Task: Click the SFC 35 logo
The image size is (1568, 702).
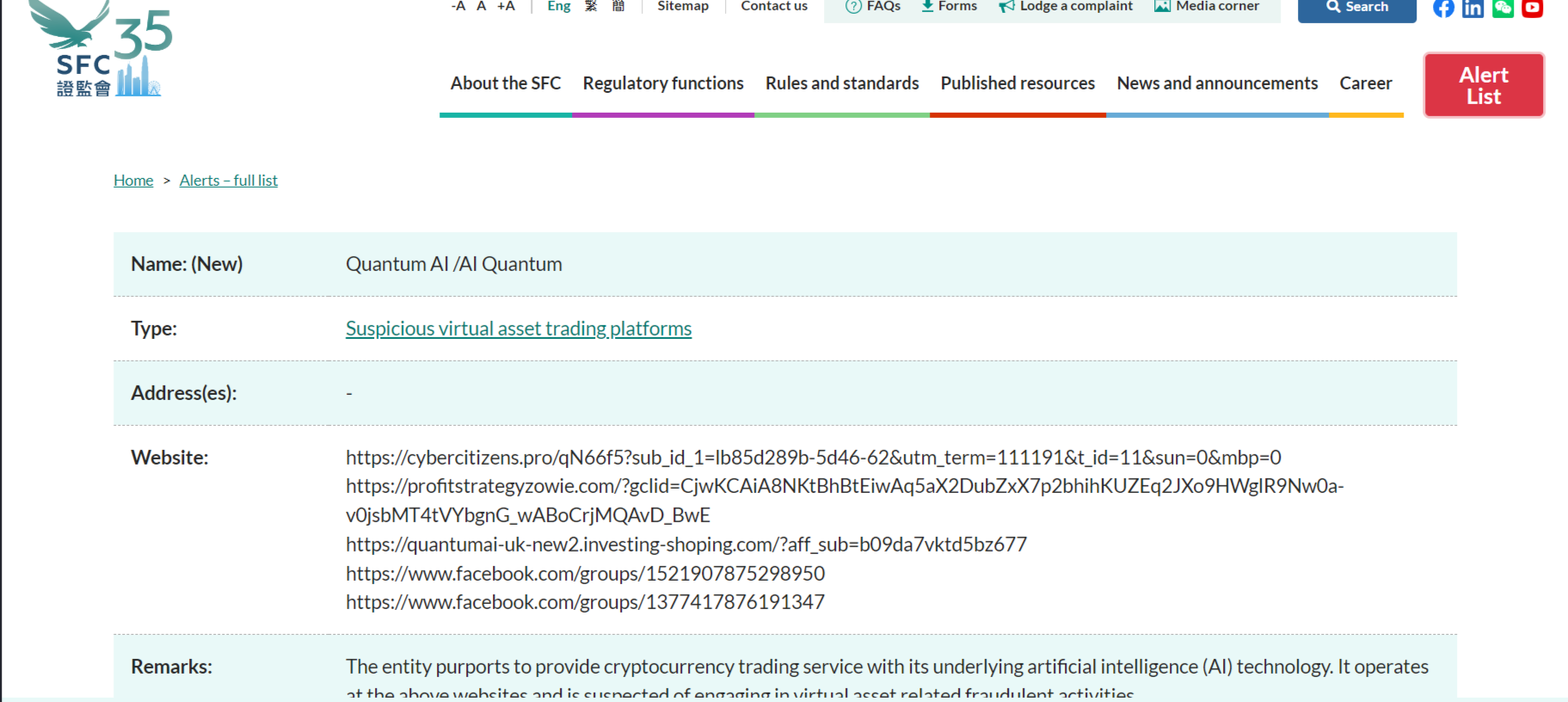Action: 101,49
